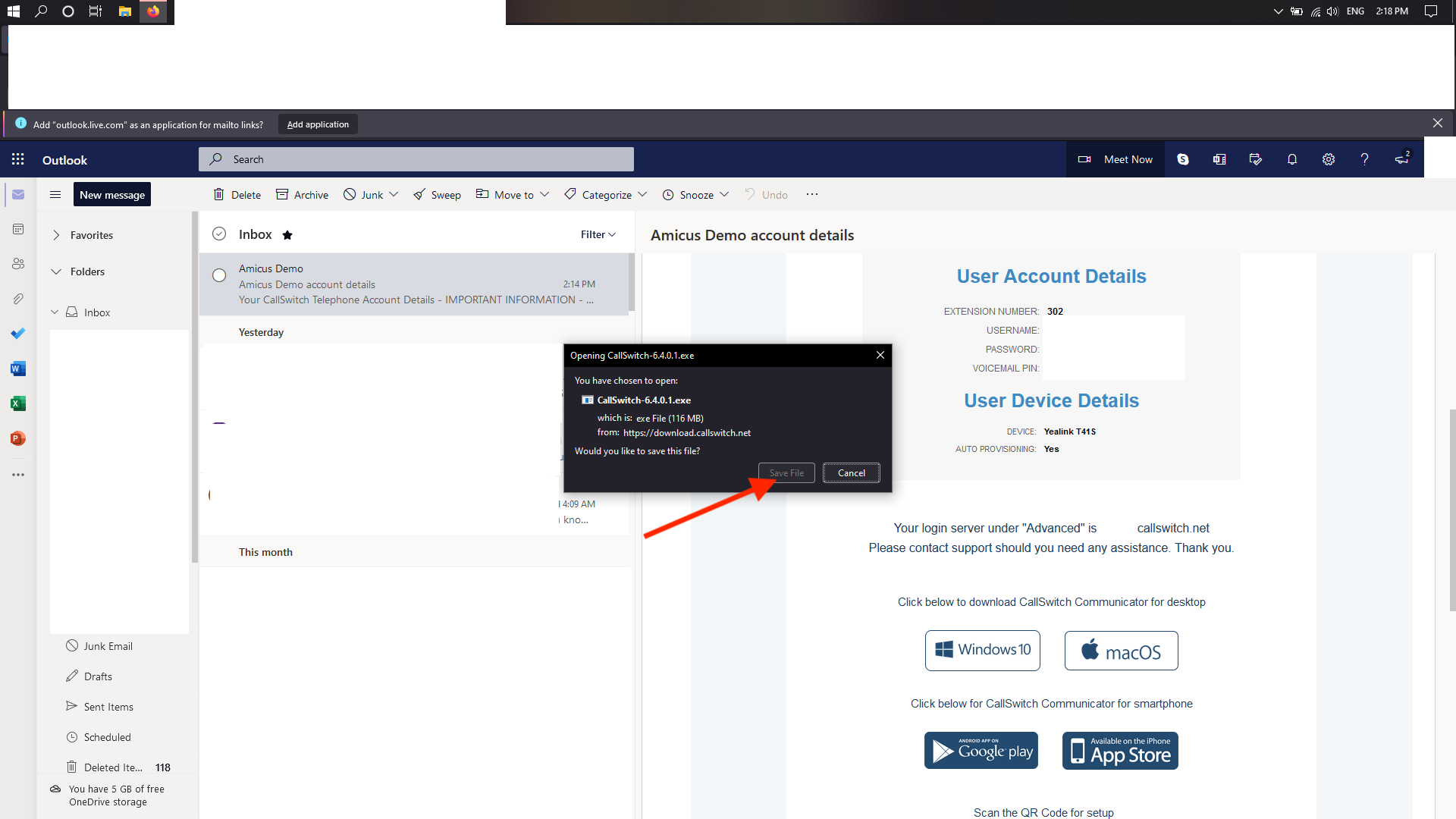Toggle the navigation pane hamburger icon
Viewport: 1456px width, 819px height.
tap(55, 195)
